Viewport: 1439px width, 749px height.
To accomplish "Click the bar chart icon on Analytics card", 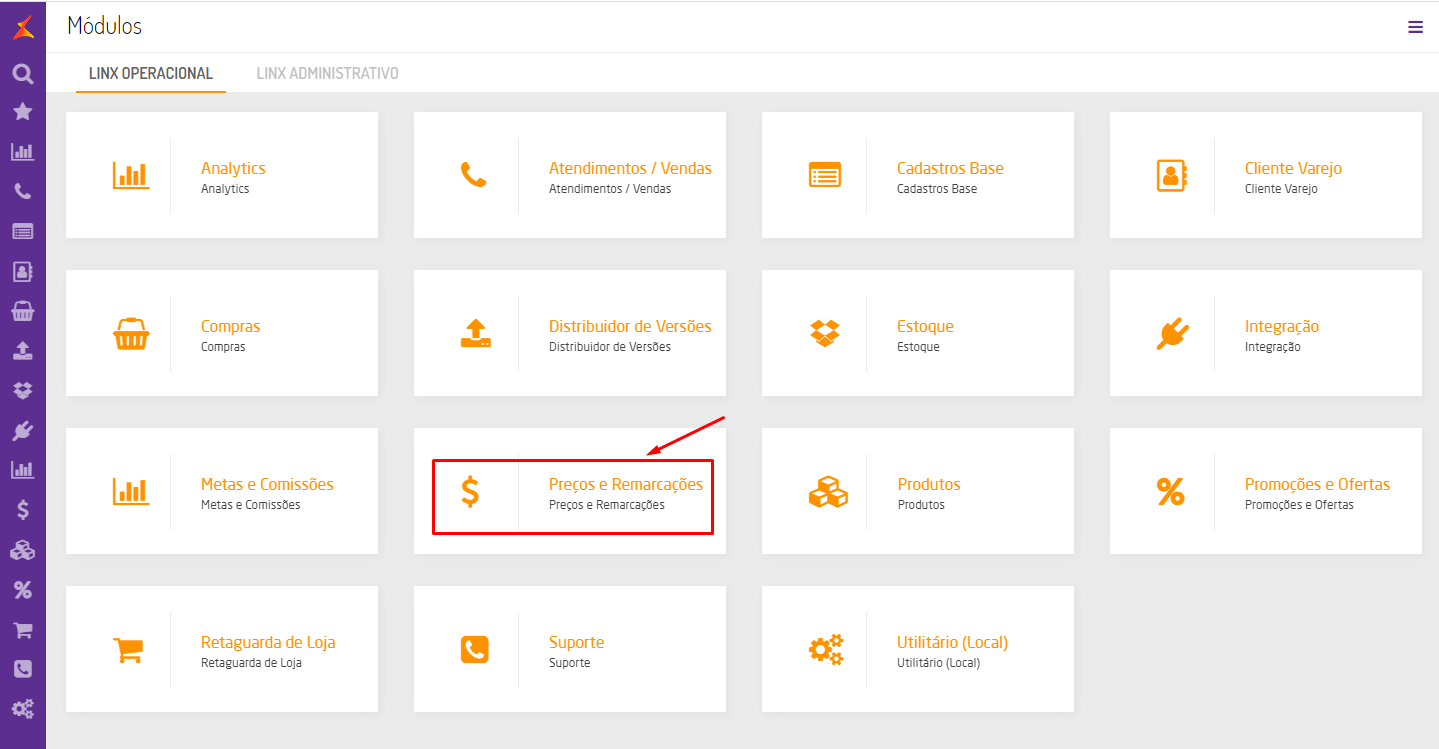I will click(130, 176).
